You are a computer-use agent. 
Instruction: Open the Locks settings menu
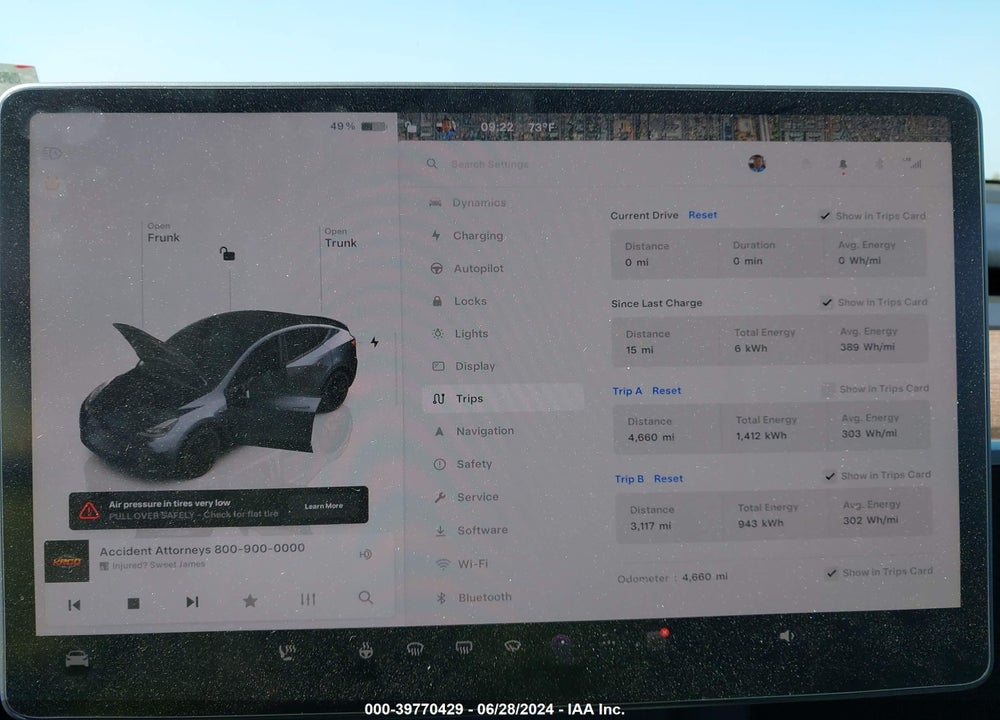pyautogui.click(x=459, y=301)
